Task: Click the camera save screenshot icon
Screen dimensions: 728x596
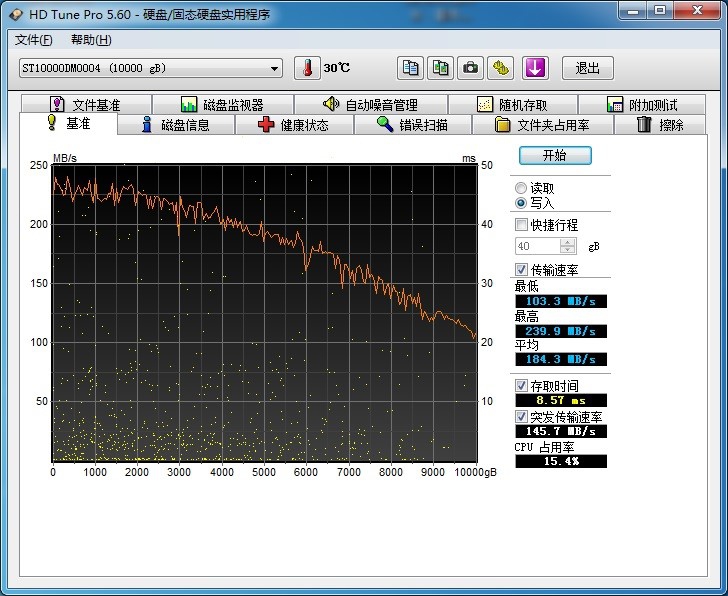Action: (x=470, y=68)
